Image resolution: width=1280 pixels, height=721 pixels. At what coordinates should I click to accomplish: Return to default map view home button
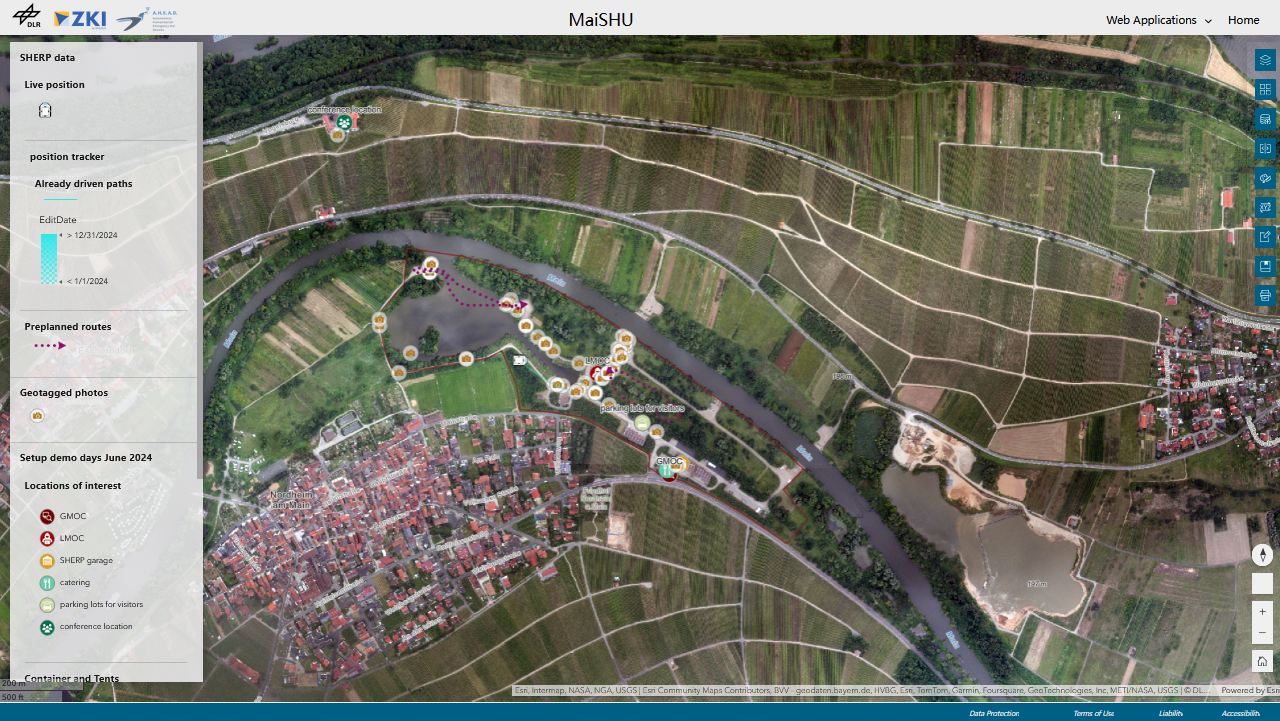pos(1262,661)
